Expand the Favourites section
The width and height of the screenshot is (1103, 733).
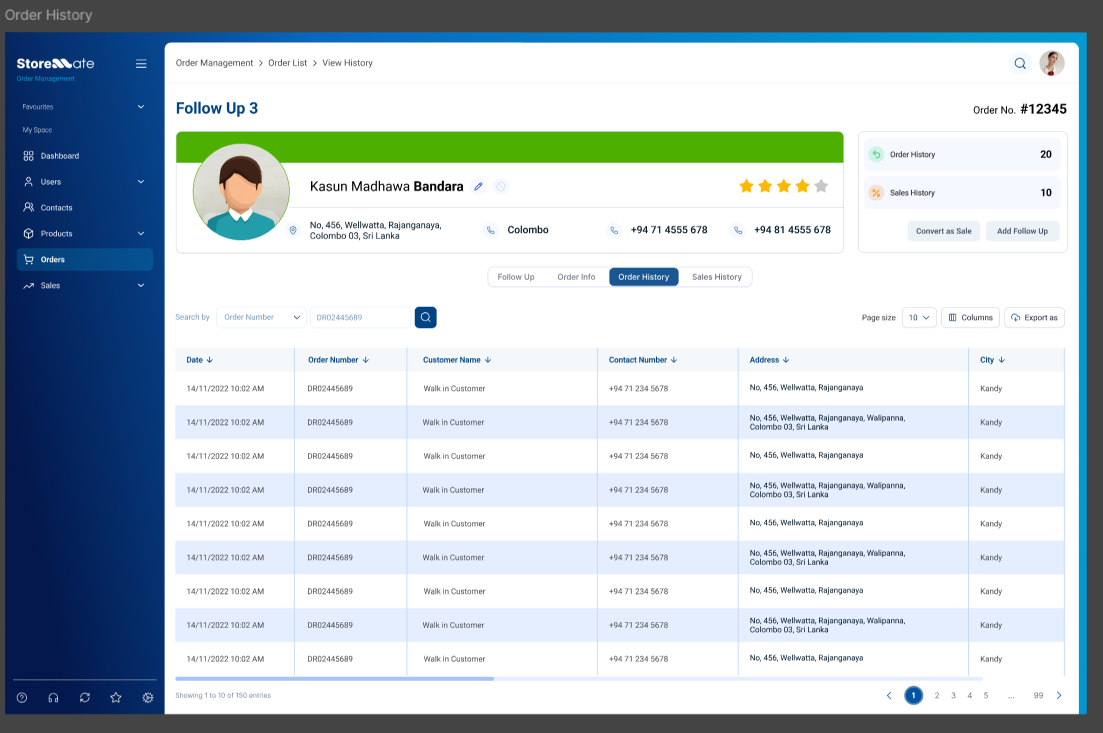click(x=141, y=107)
